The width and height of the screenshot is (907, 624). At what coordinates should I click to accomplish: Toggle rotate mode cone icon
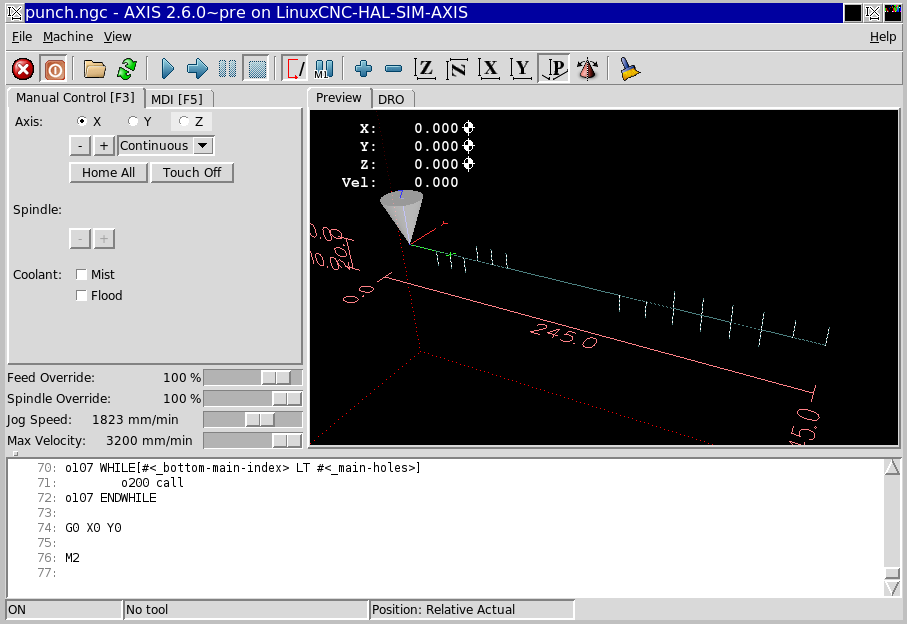pos(587,69)
